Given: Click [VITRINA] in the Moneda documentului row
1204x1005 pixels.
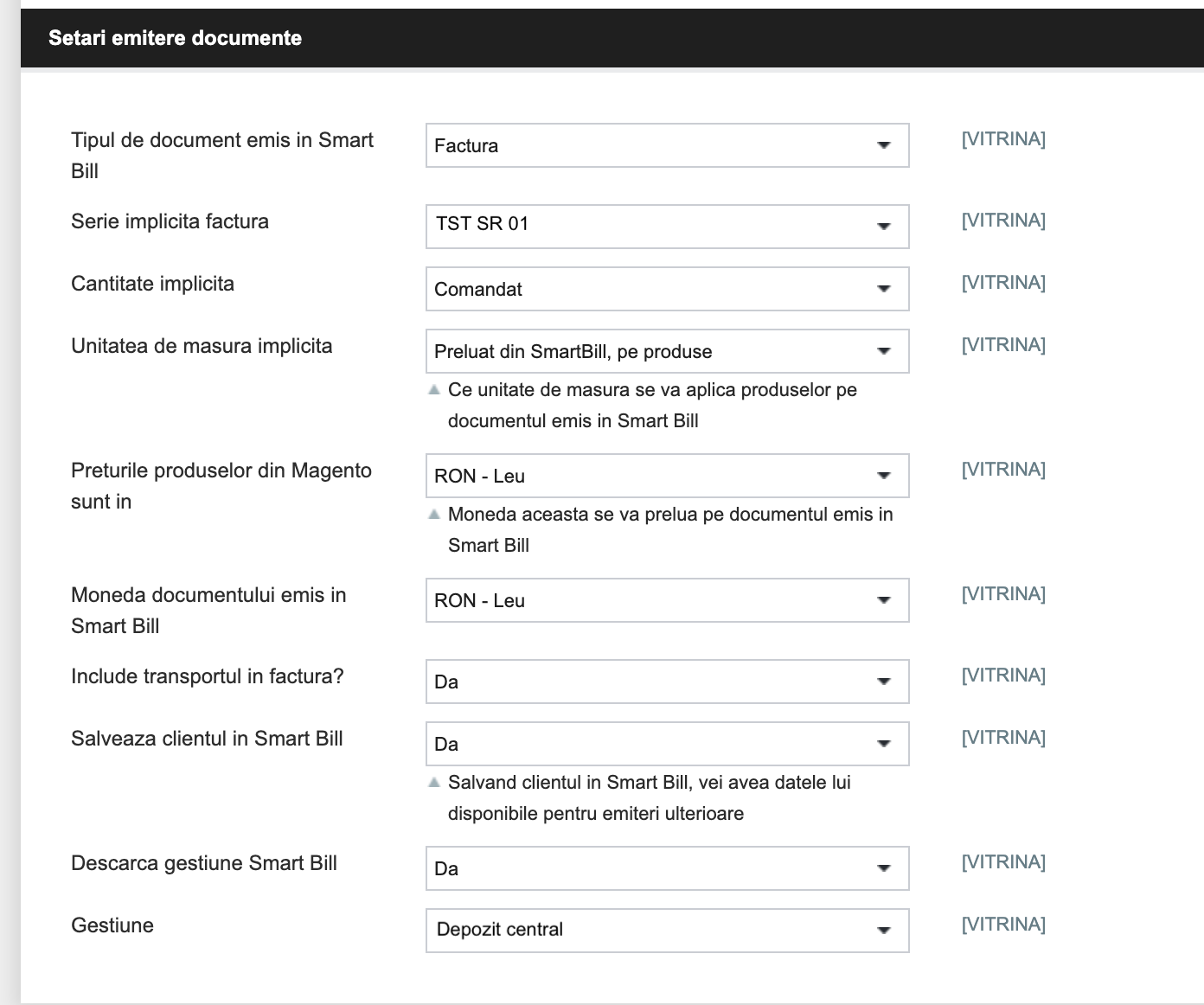Looking at the screenshot, I should point(1003,594).
